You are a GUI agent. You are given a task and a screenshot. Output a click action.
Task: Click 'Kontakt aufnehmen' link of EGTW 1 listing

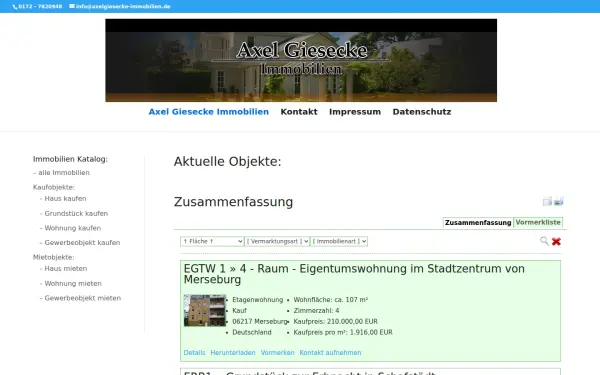[330, 352]
